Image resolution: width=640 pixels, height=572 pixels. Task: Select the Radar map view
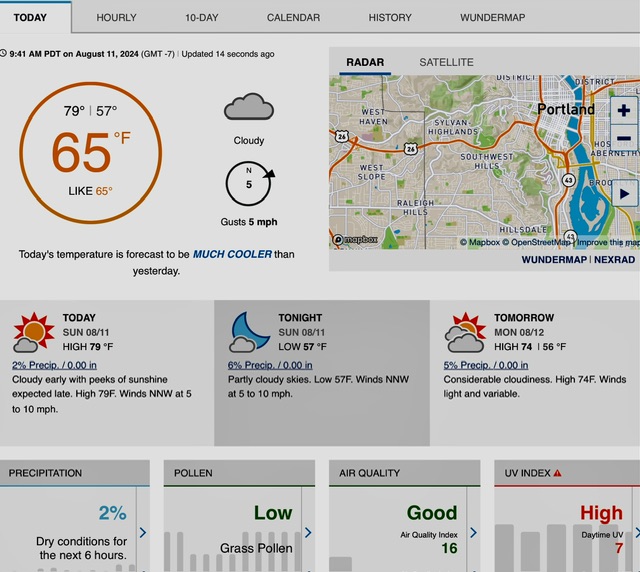365,62
